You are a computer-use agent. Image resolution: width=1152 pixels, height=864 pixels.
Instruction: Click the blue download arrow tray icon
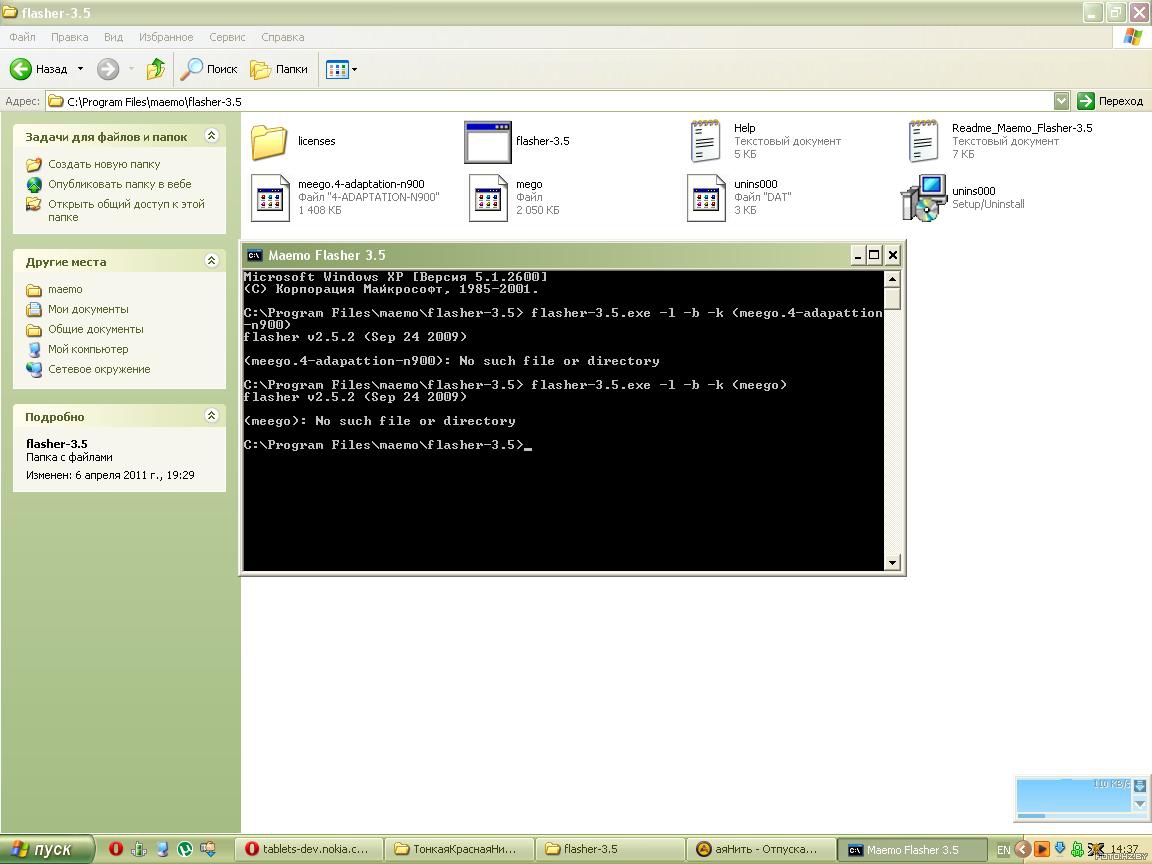click(1059, 849)
